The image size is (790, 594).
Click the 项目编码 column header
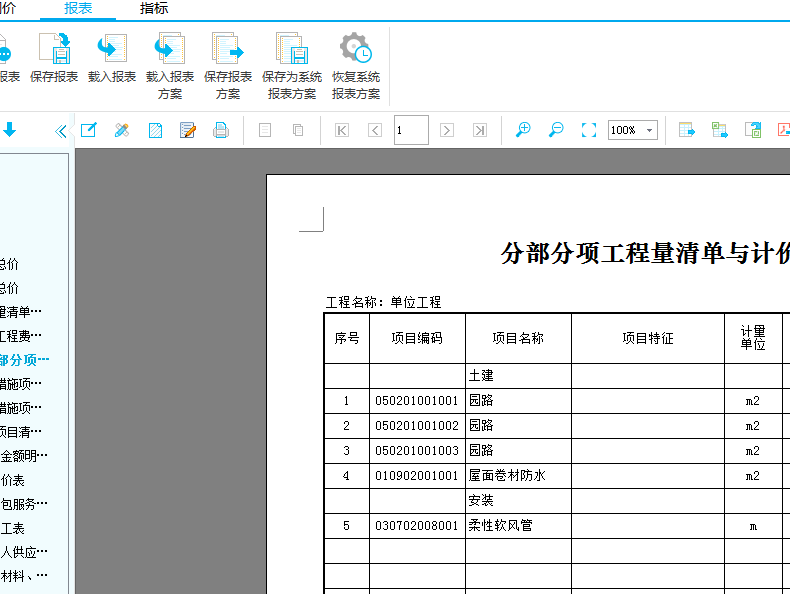[x=417, y=338]
